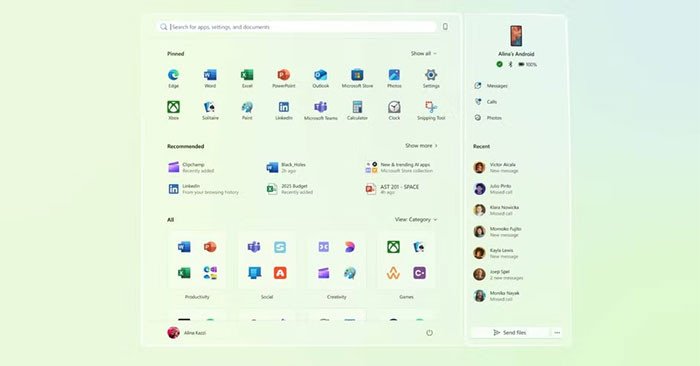This screenshot has height=366, width=700.
Task: Open Messages in phone panel
Action: (x=492, y=86)
